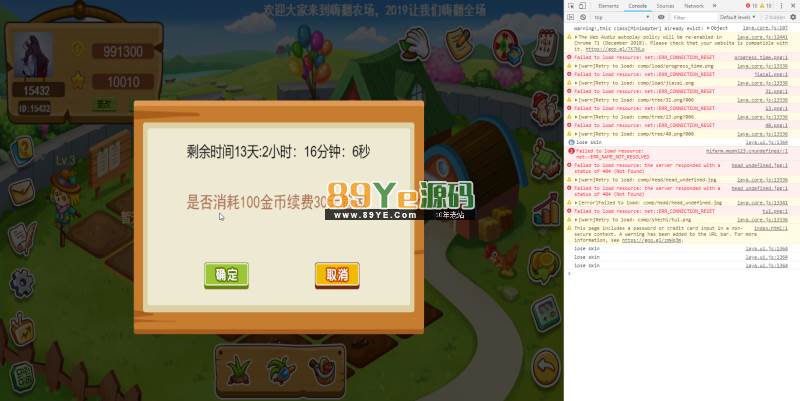The height and width of the screenshot is (401, 800).
Task: Switch to the Sources tab
Action: 665,6
